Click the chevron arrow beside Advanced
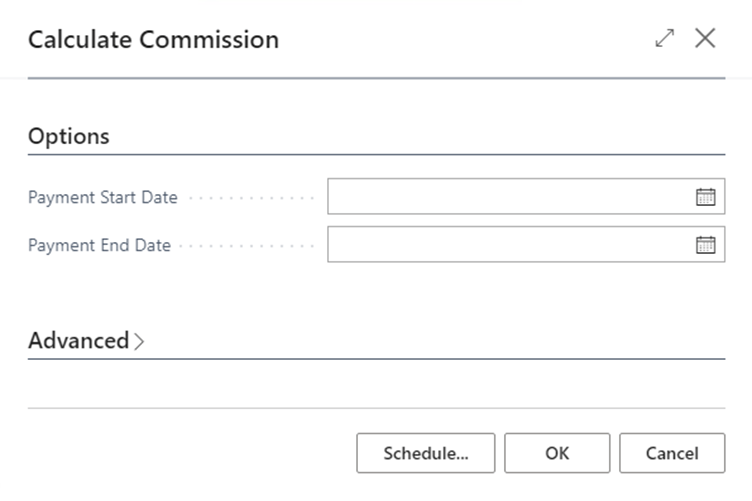This screenshot has width=752, height=501. pos(139,341)
